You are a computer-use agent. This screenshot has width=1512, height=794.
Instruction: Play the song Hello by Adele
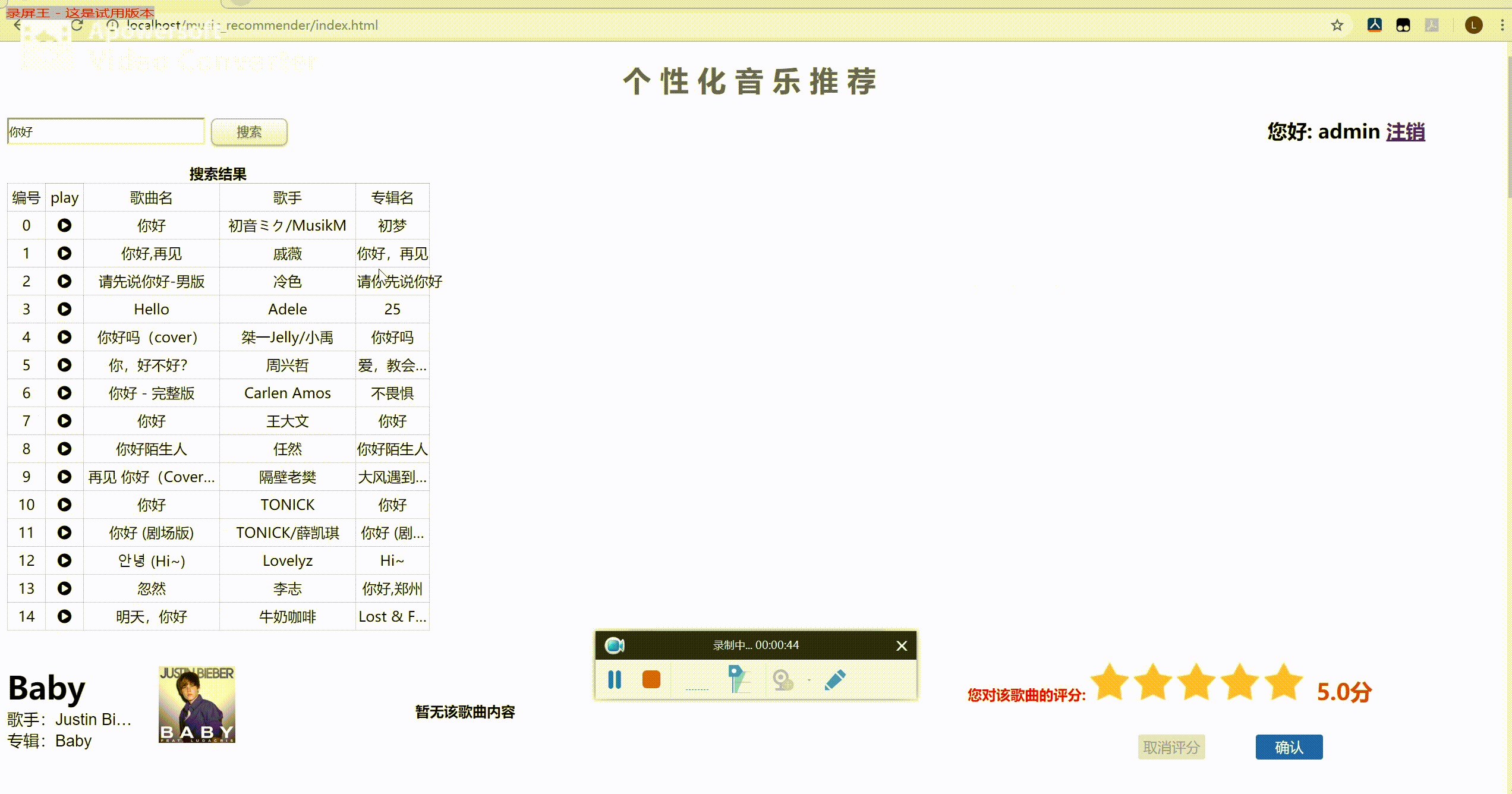64,309
